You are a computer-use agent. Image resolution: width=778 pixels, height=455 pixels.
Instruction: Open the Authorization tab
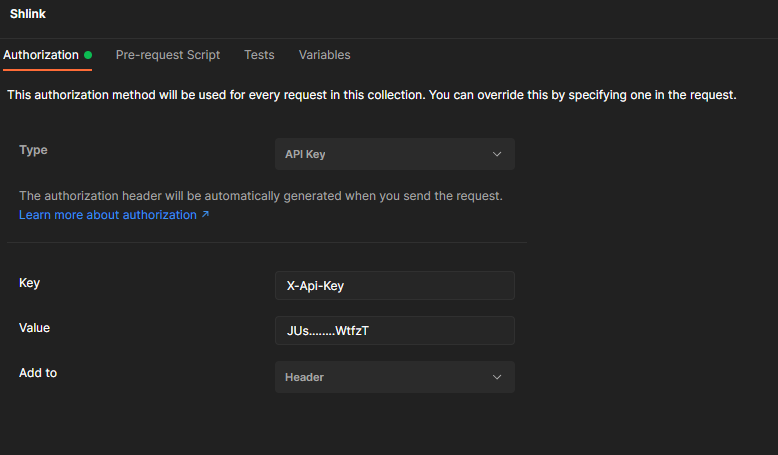[41, 55]
